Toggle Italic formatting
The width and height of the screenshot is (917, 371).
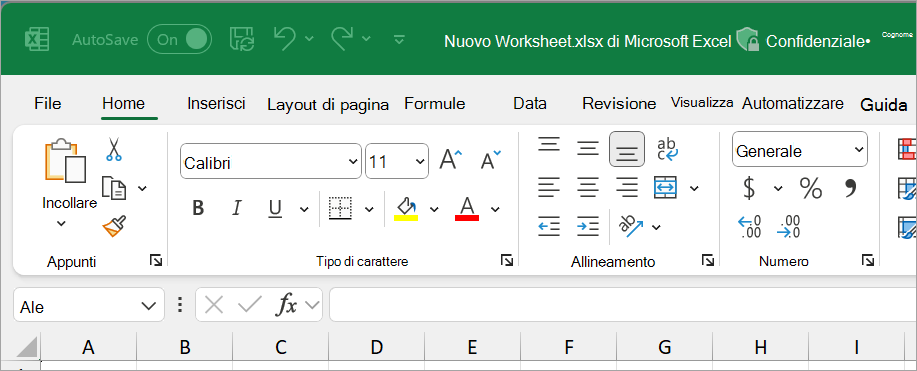coord(236,208)
